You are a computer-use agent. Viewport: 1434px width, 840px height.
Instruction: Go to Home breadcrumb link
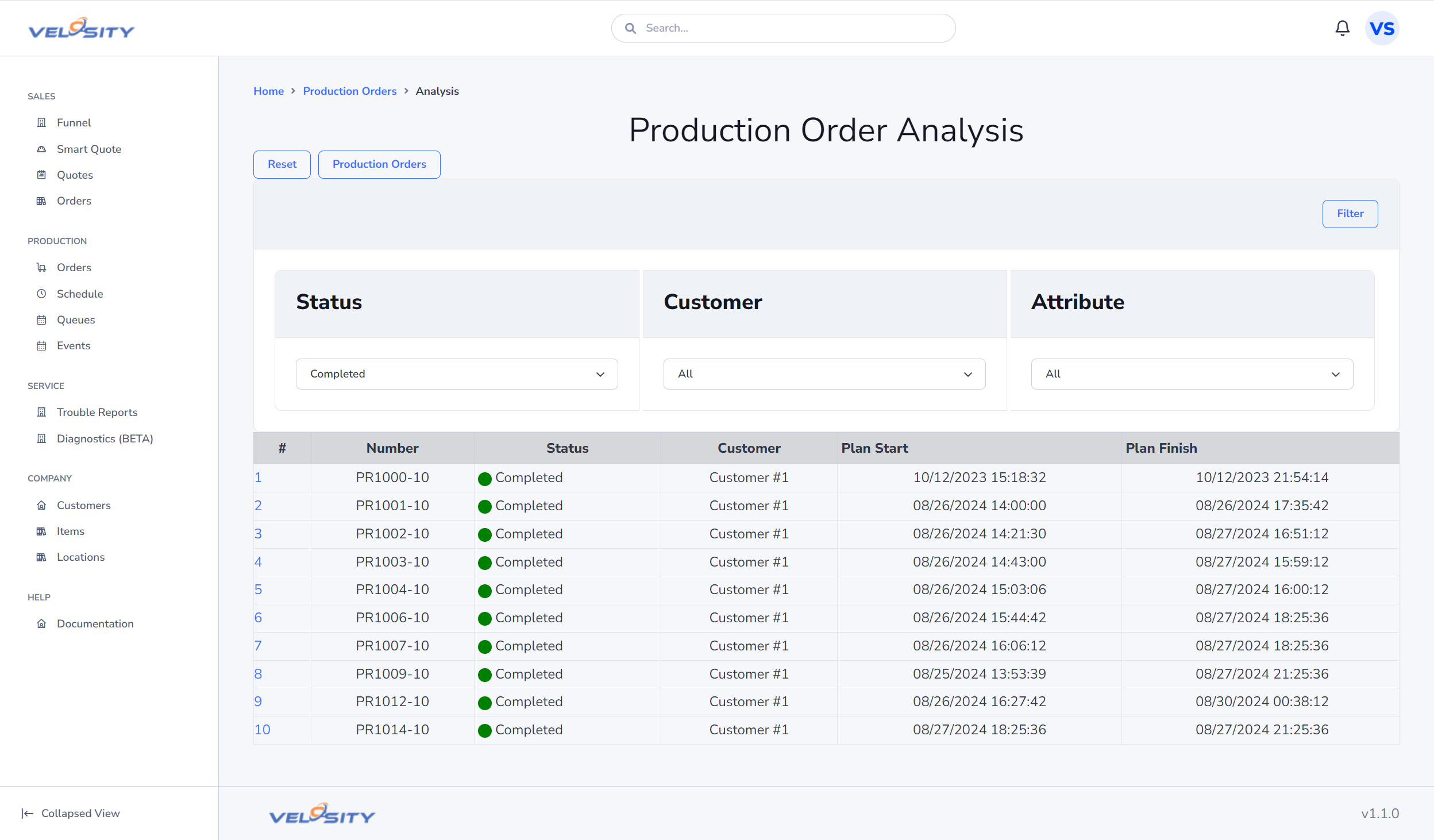[269, 91]
